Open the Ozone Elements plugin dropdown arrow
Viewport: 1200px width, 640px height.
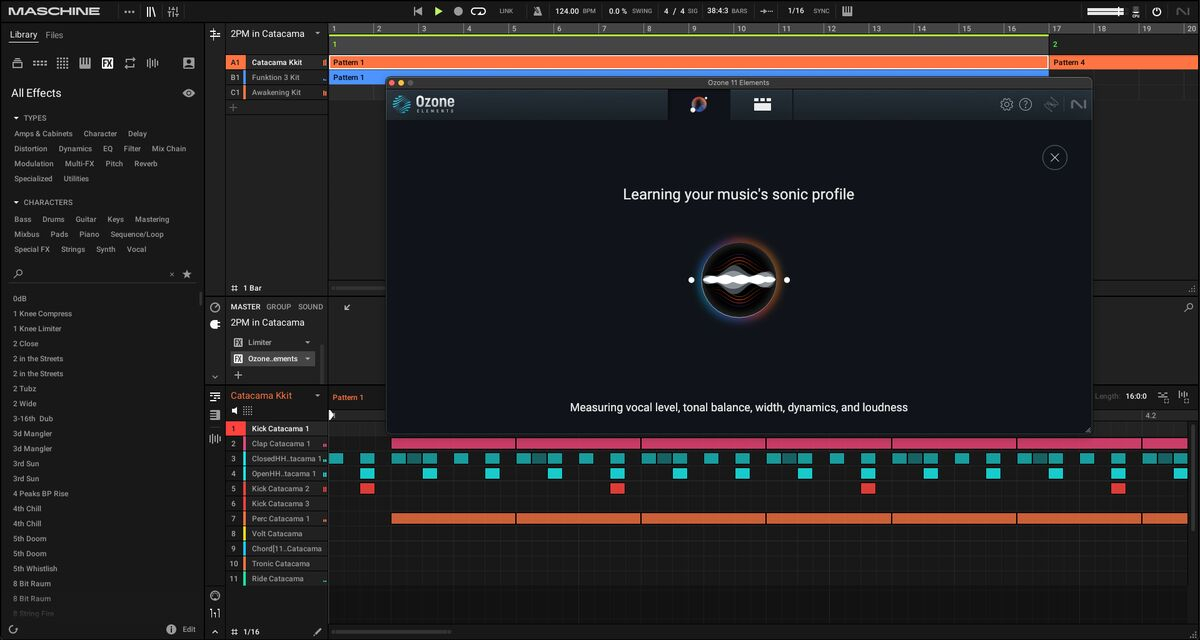[308, 358]
